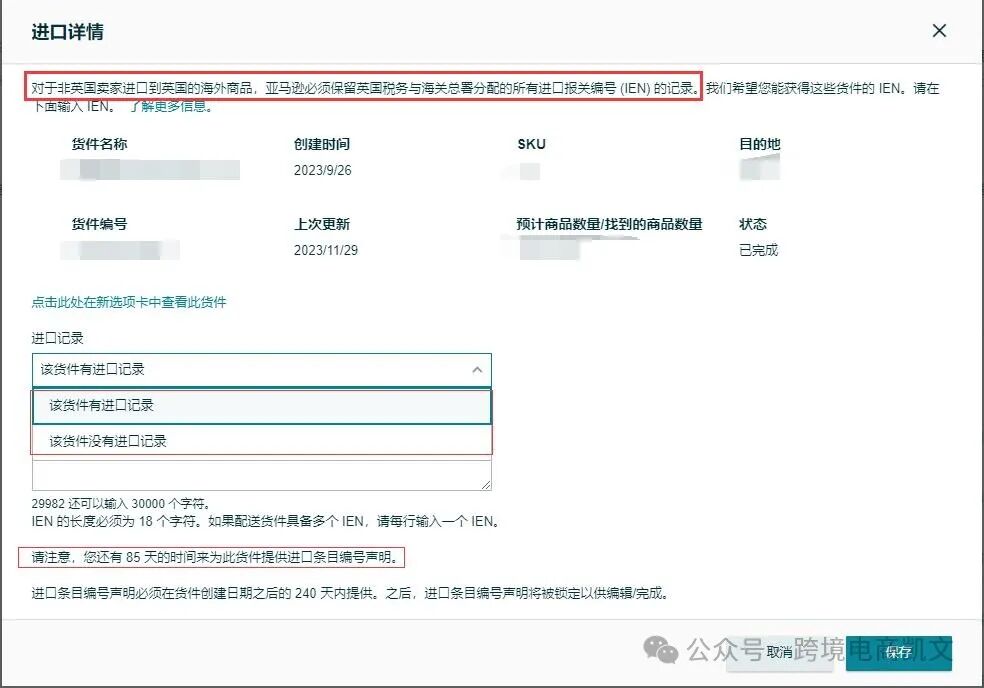The height and width of the screenshot is (688, 984).
Task: Click the WeChat public account icon
Action: (659, 651)
